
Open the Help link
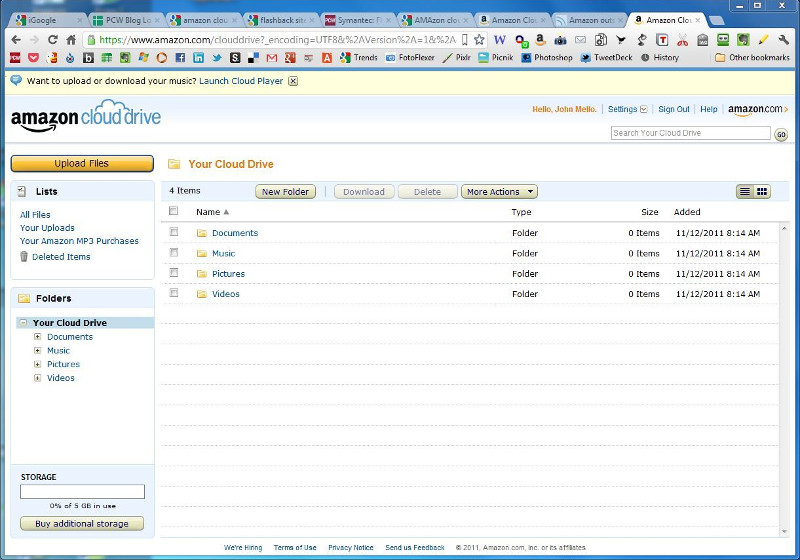point(708,109)
